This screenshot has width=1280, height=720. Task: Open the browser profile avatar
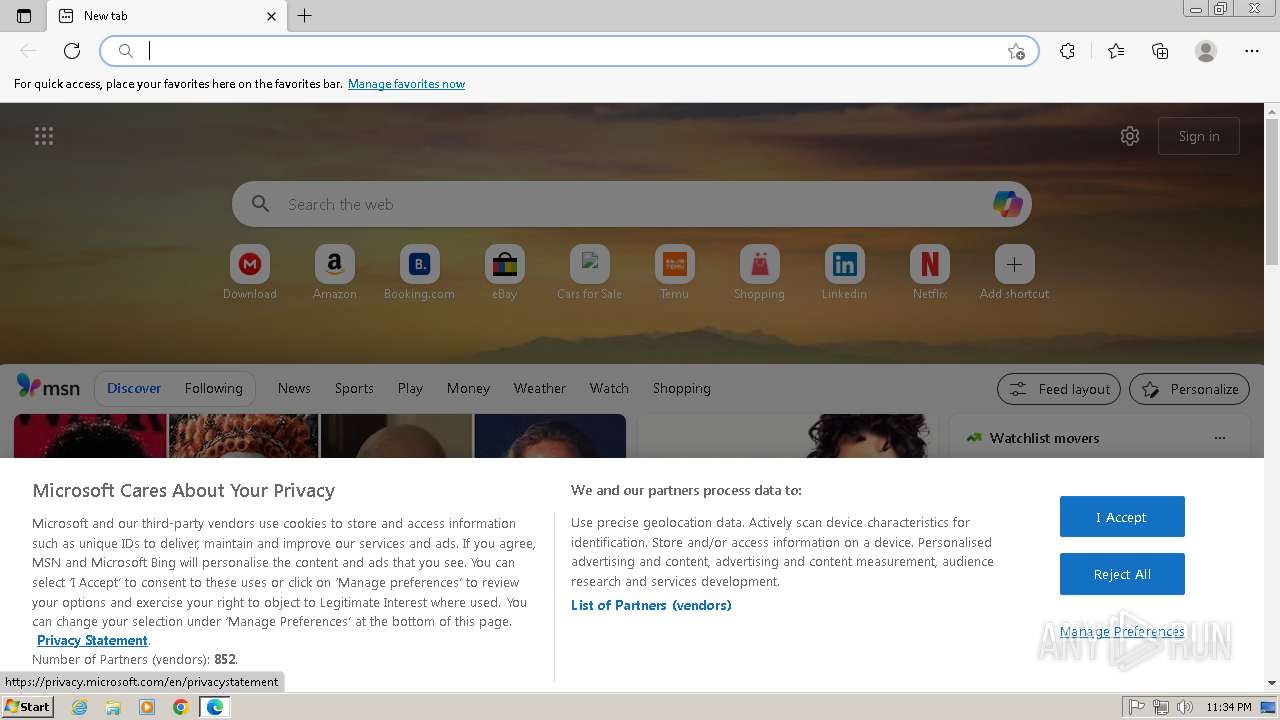coord(1206,51)
